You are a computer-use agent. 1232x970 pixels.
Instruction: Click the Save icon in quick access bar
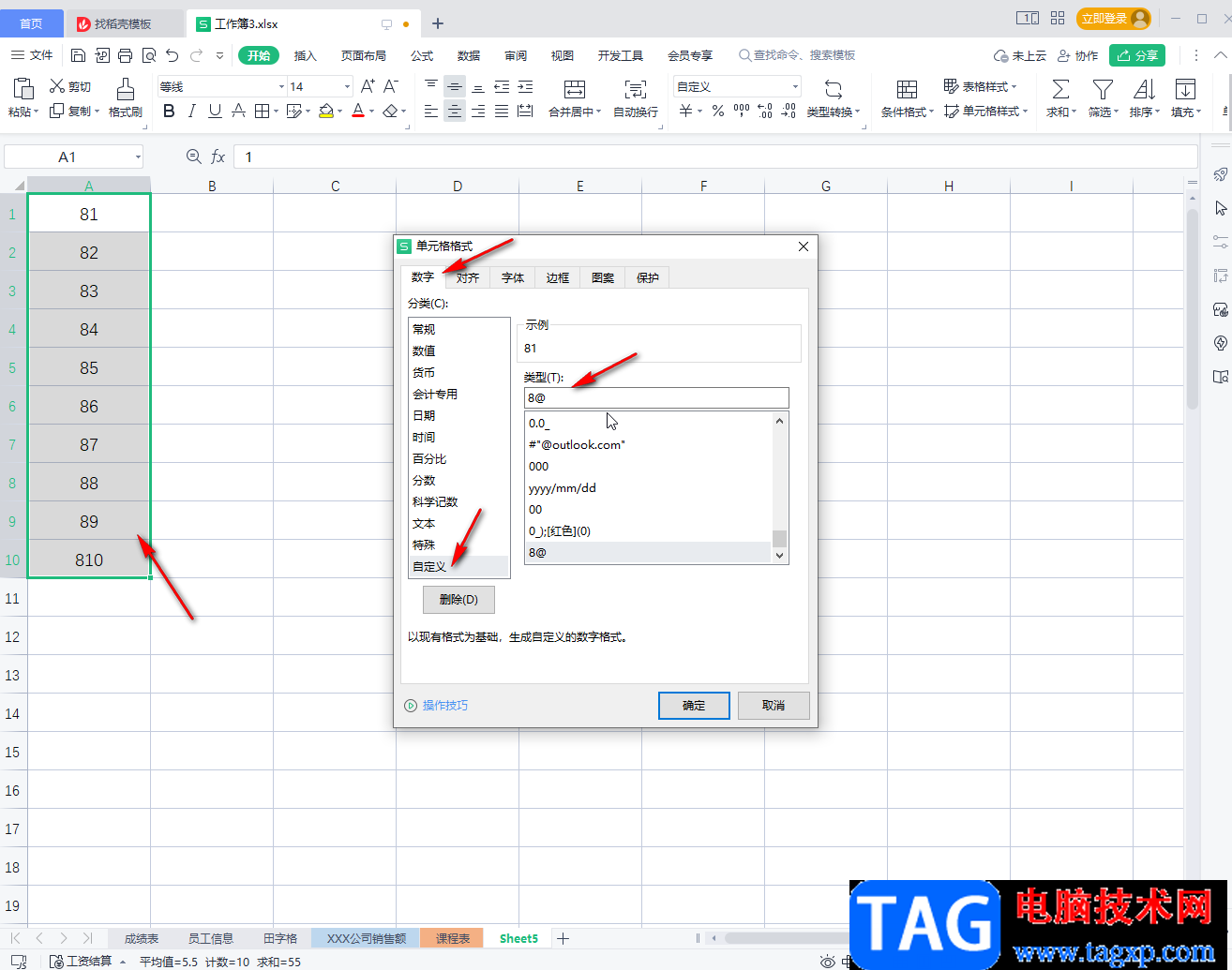[79, 55]
